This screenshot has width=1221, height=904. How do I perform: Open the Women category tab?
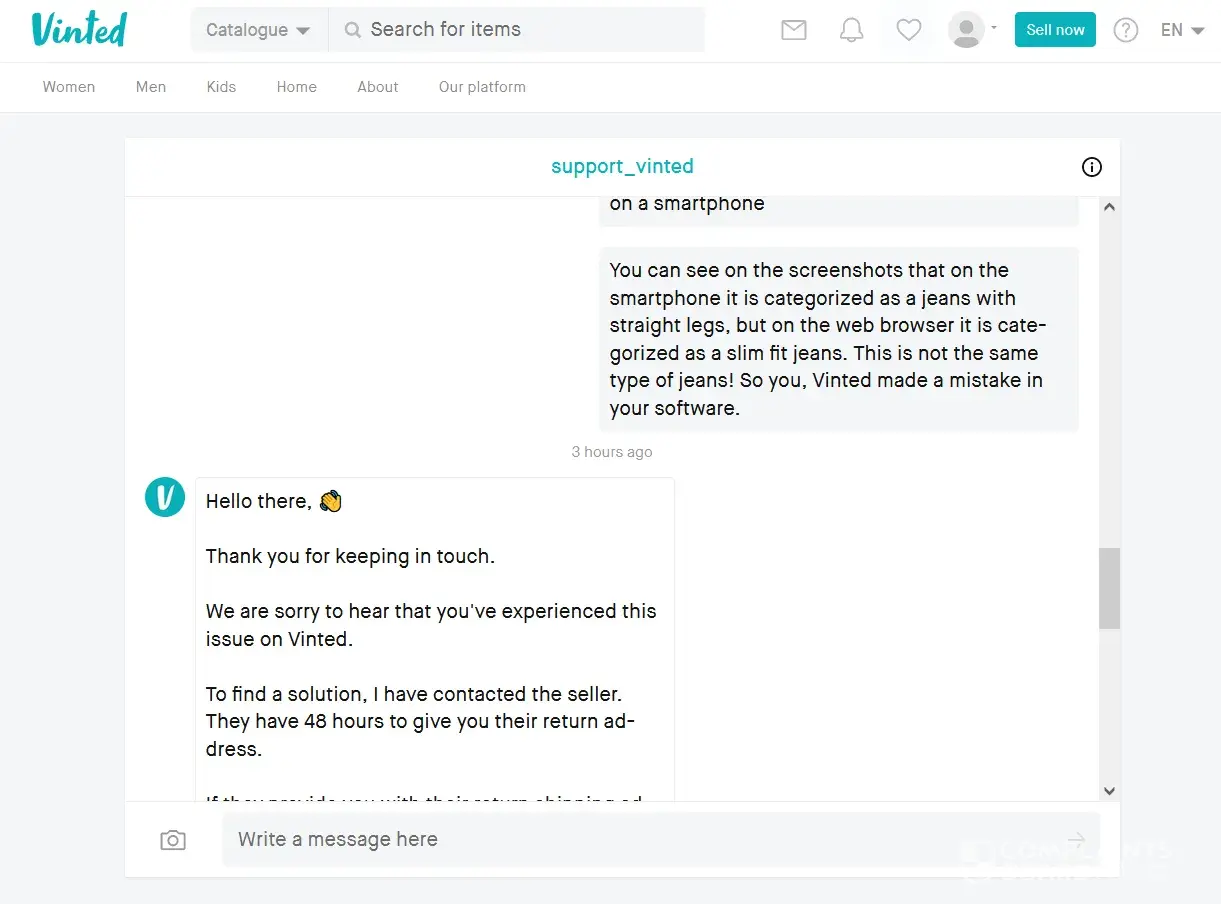point(69,87)
